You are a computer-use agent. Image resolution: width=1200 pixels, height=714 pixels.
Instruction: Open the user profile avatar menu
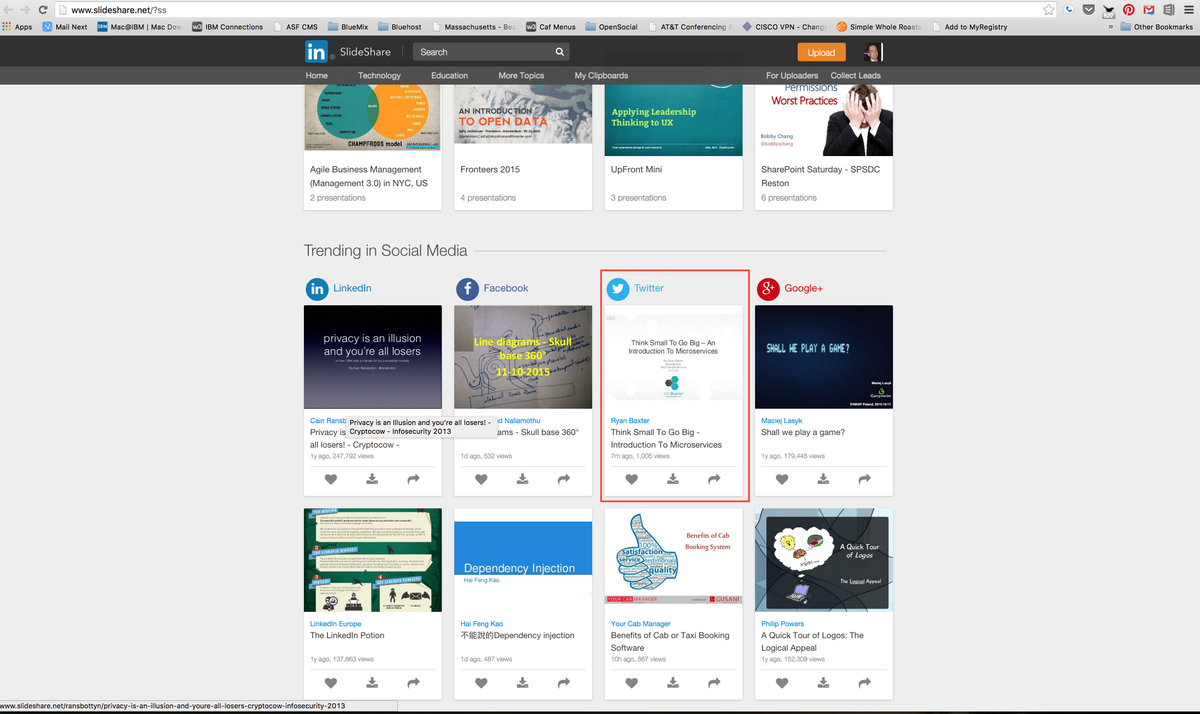coord(873,52)
